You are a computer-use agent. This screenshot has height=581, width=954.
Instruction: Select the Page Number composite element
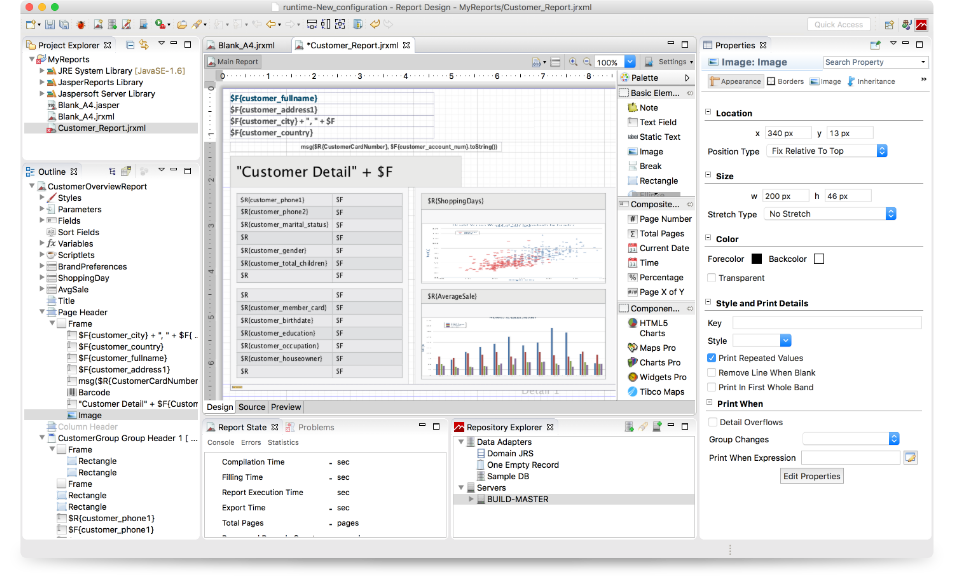(664, 218)
